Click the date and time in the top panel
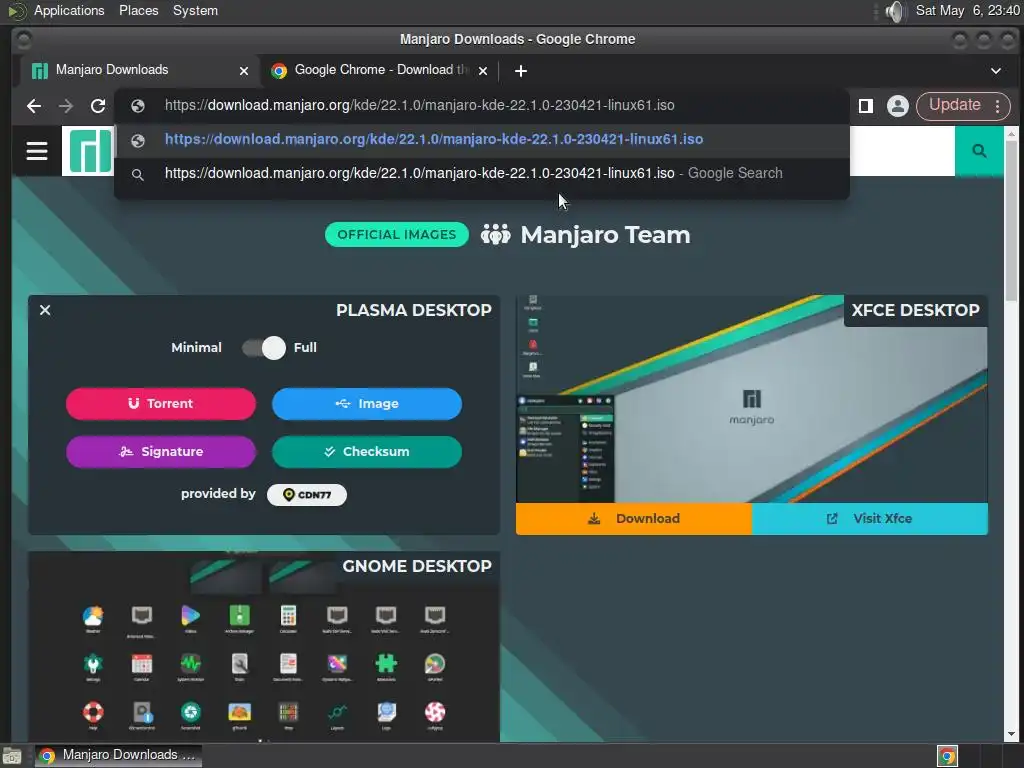1024x768 pixels. (967, 11)
